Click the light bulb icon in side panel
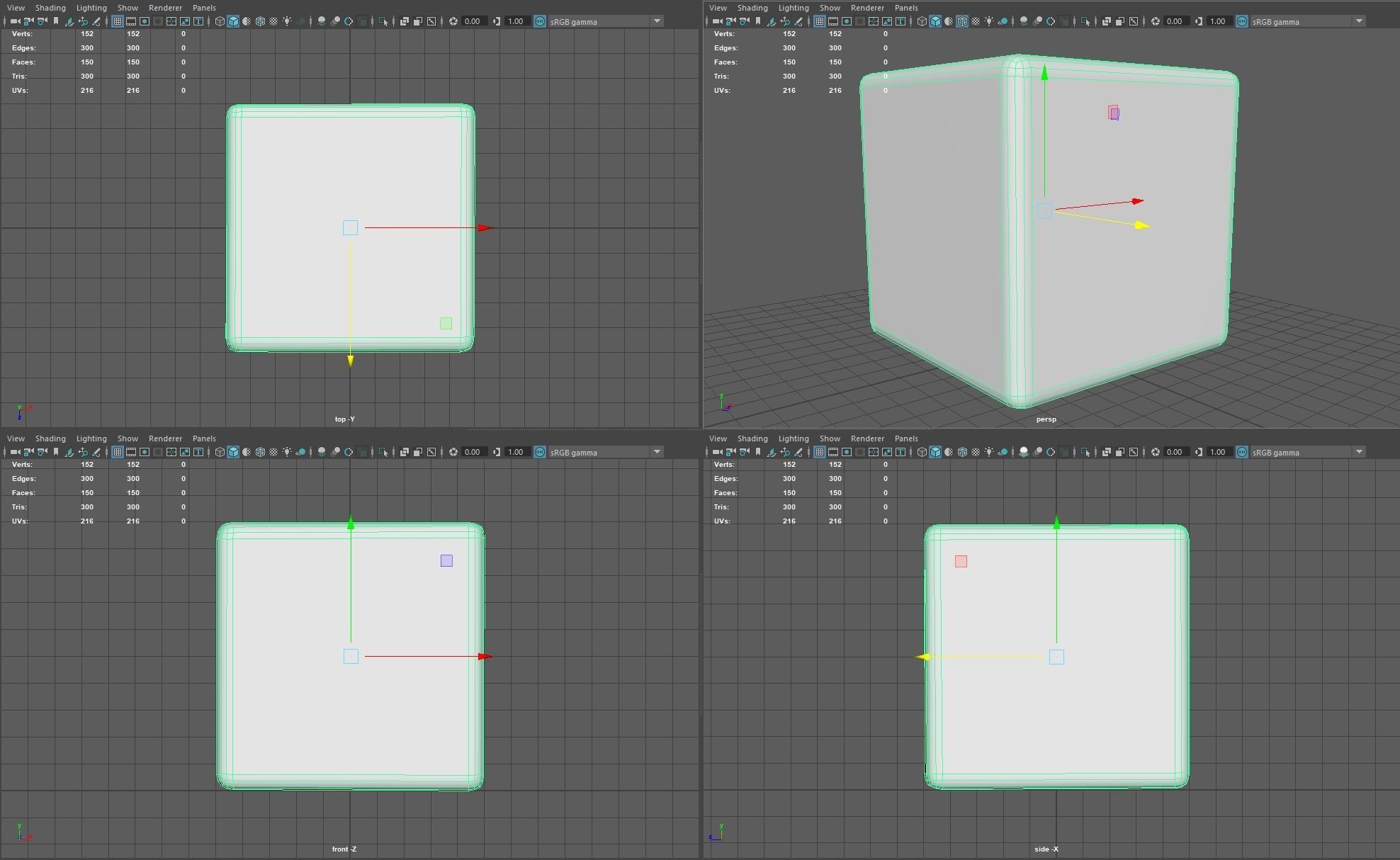1400x860 pixels. click(x=989, y=452)
